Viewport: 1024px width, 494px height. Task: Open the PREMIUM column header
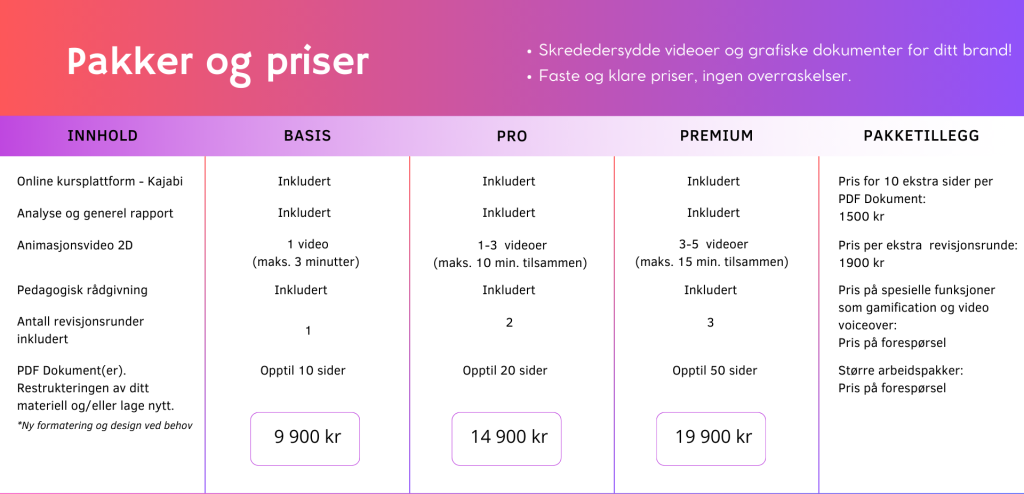[716, 136]
